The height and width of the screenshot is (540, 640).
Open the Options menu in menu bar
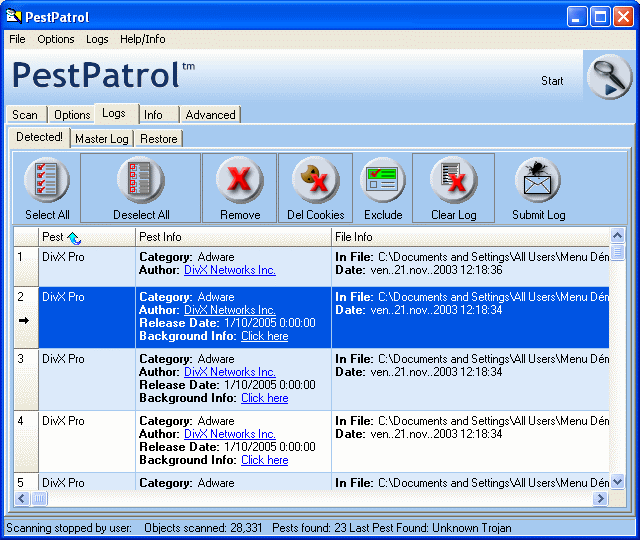point(56,39)
